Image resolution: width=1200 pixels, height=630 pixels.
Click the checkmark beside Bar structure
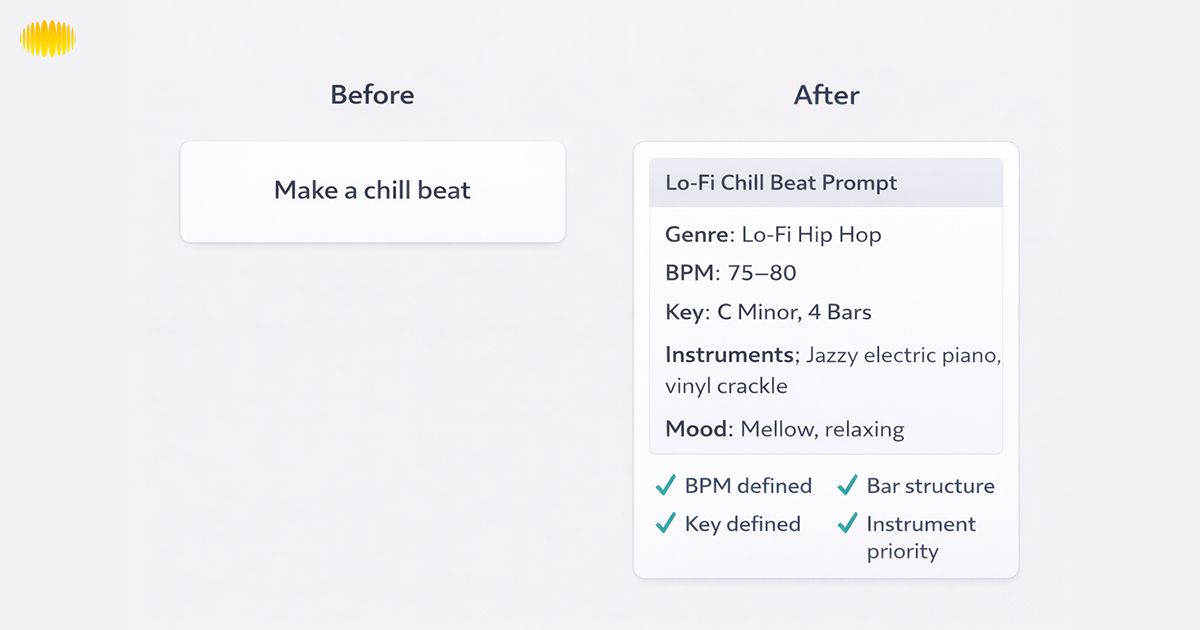pos(848,486)
